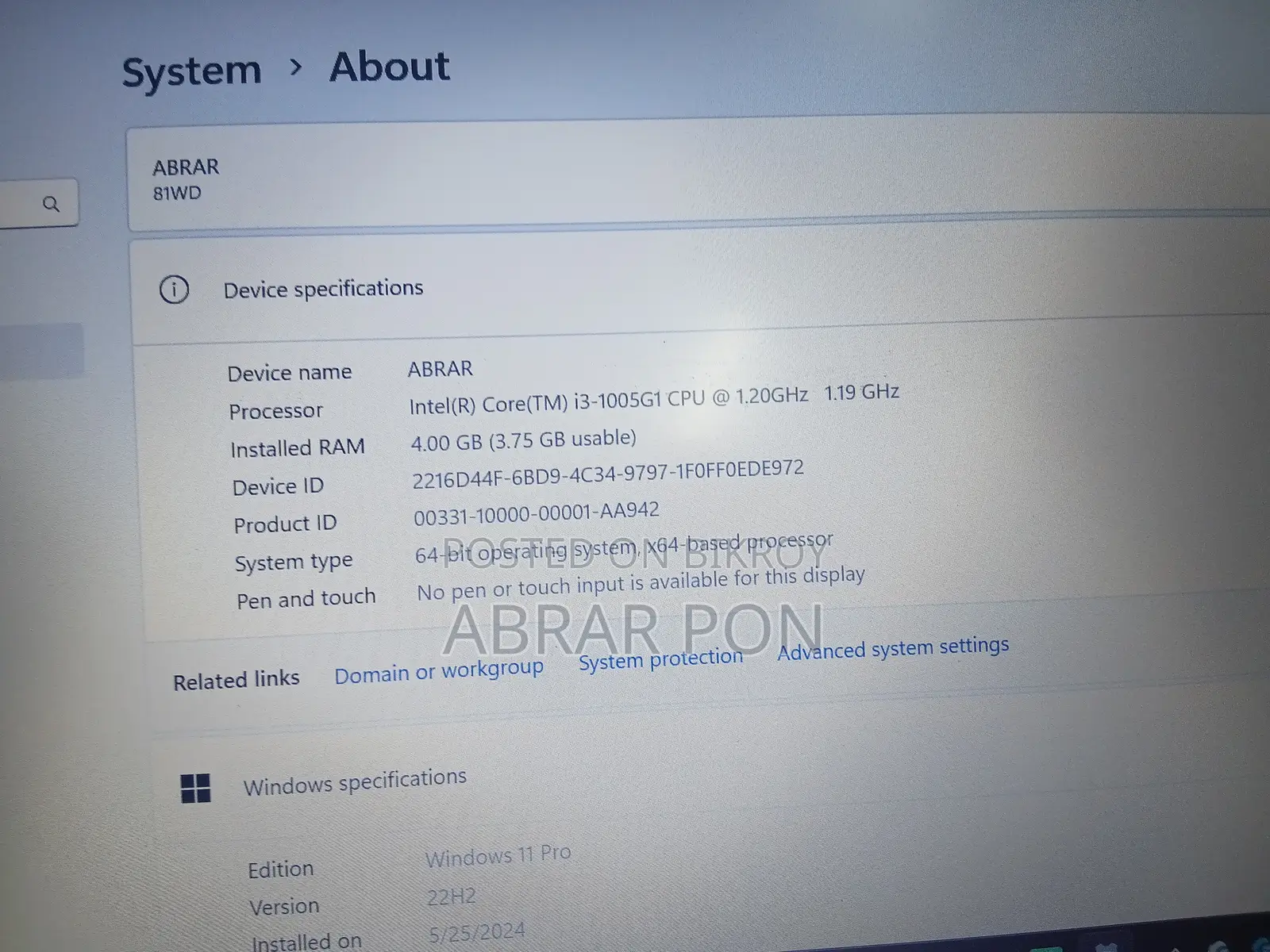Select the Pen and touch value text
Screen dimensions: 1270x952
coord(641,584)
